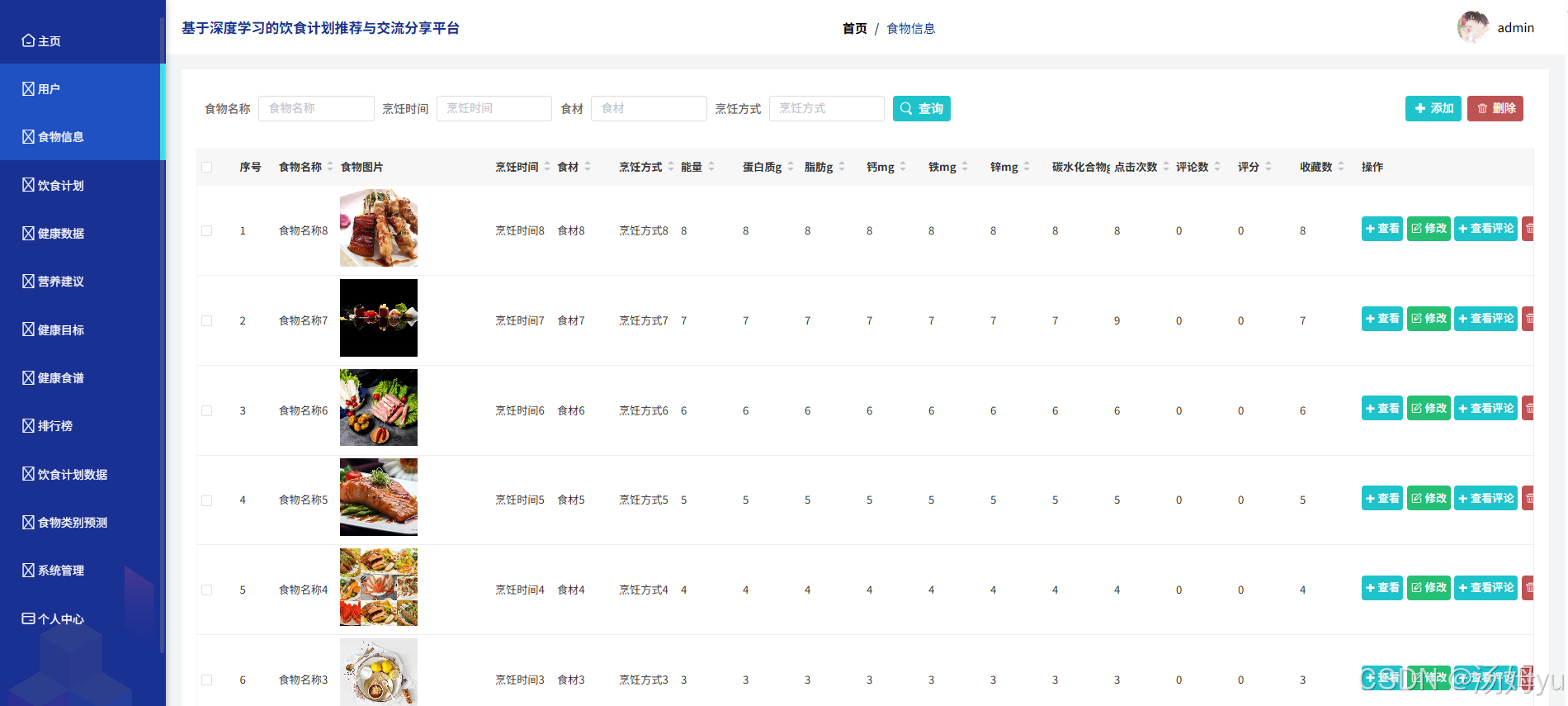Check the row for 食物名称6
Image resolution: width=1568 pixels, height=706 pixels.
[x=206, y=410]
